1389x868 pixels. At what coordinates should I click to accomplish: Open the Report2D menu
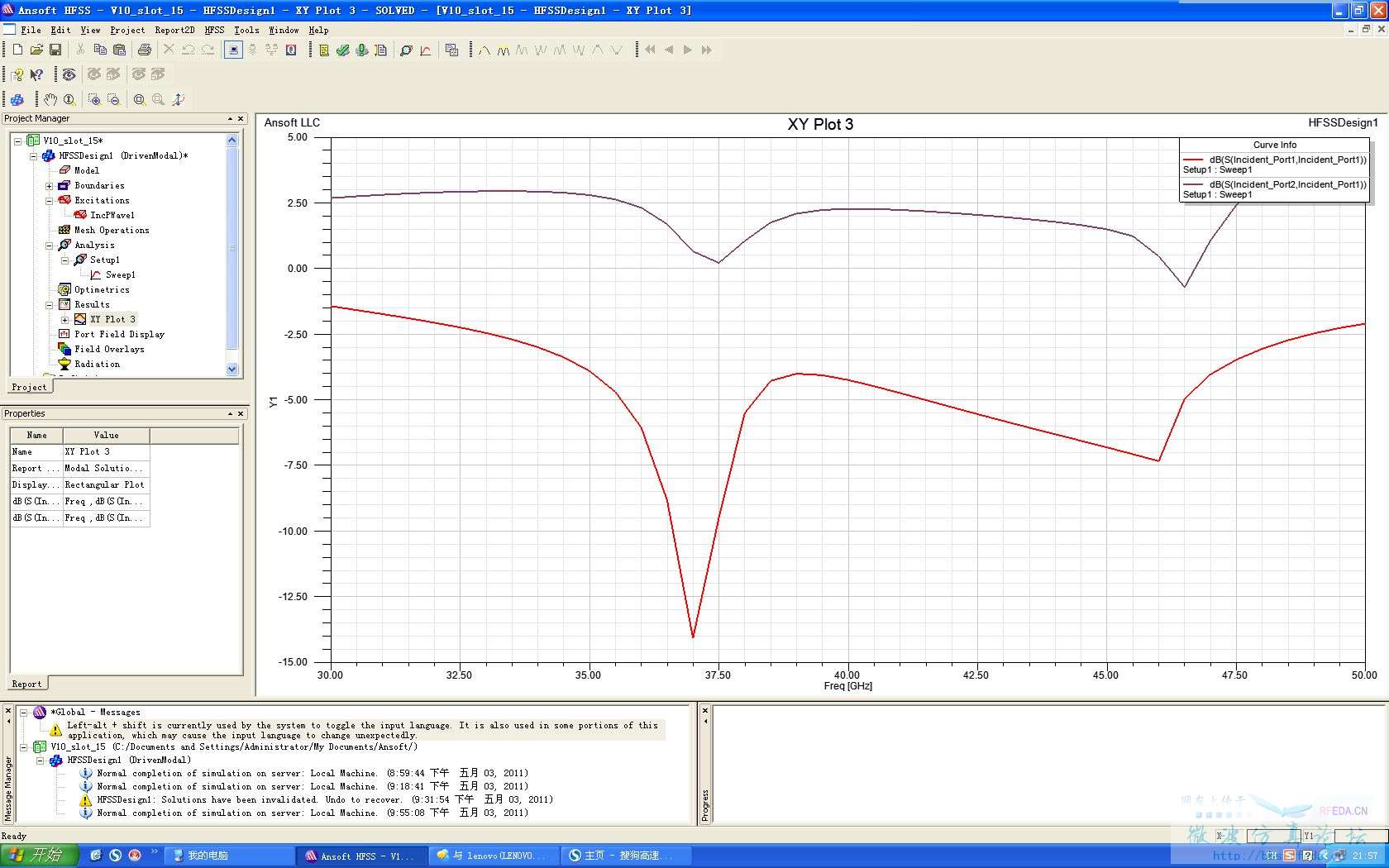(x=174, y=30)
